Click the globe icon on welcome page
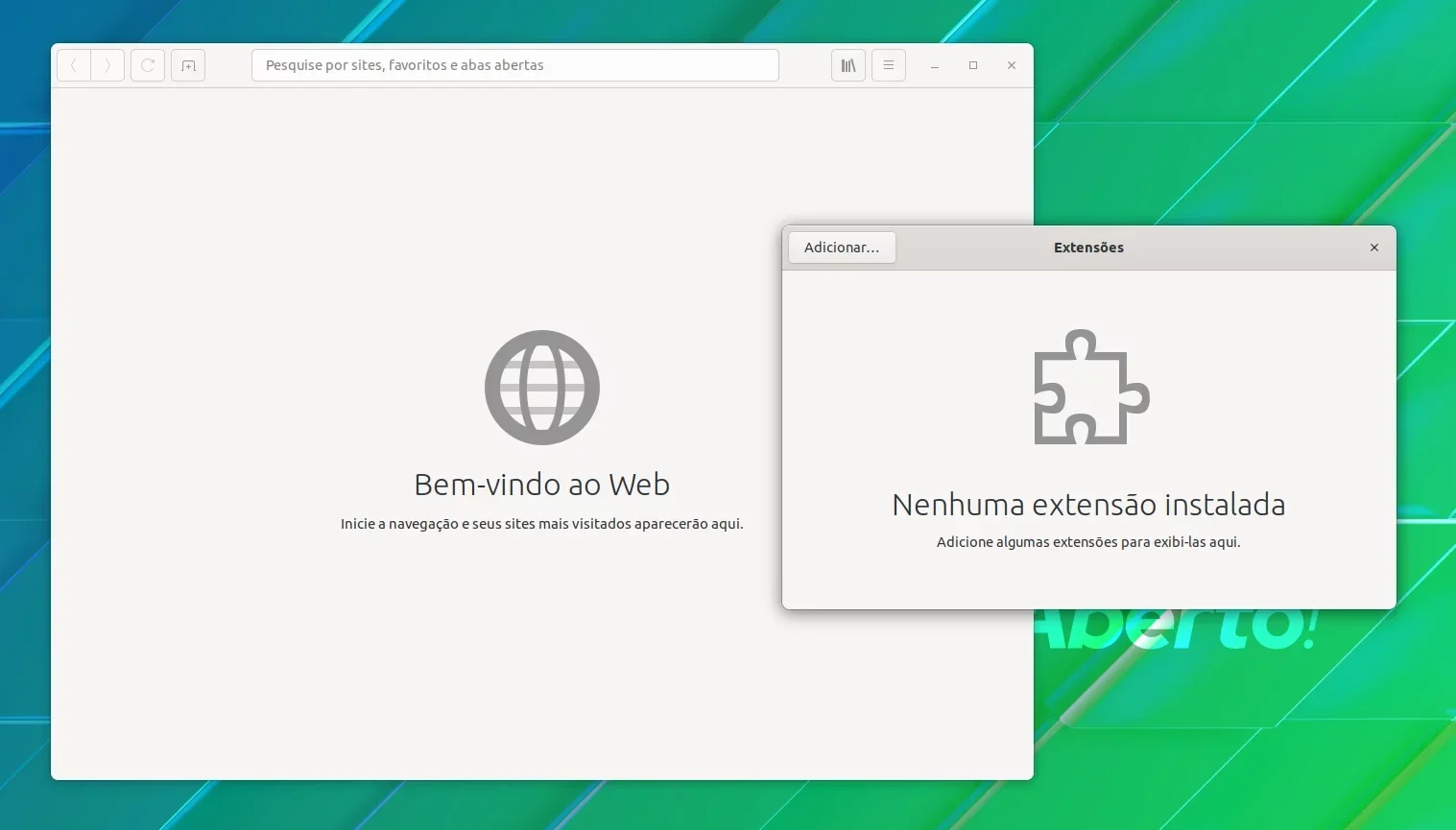Viewport: 1456px width, 830px height. tap(542, 388)
